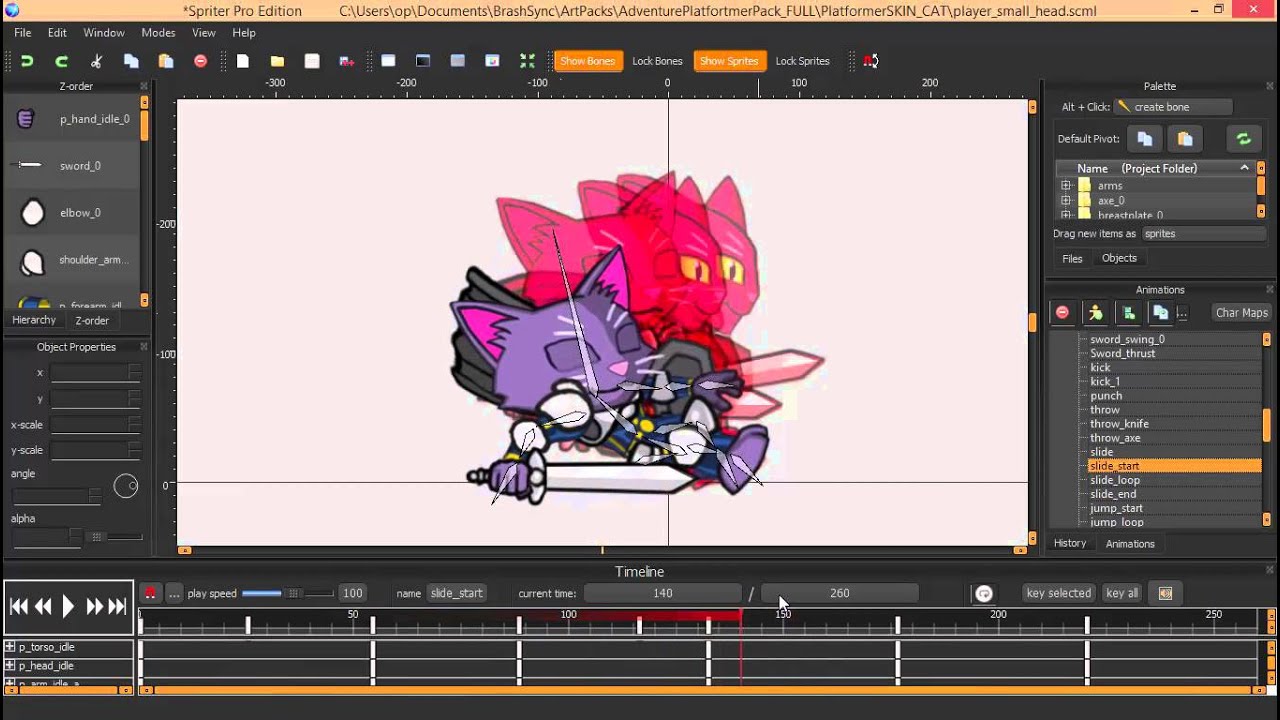Click the red magnet snapping icon in toolbar
1280x720 pixels.
point(871,61)
